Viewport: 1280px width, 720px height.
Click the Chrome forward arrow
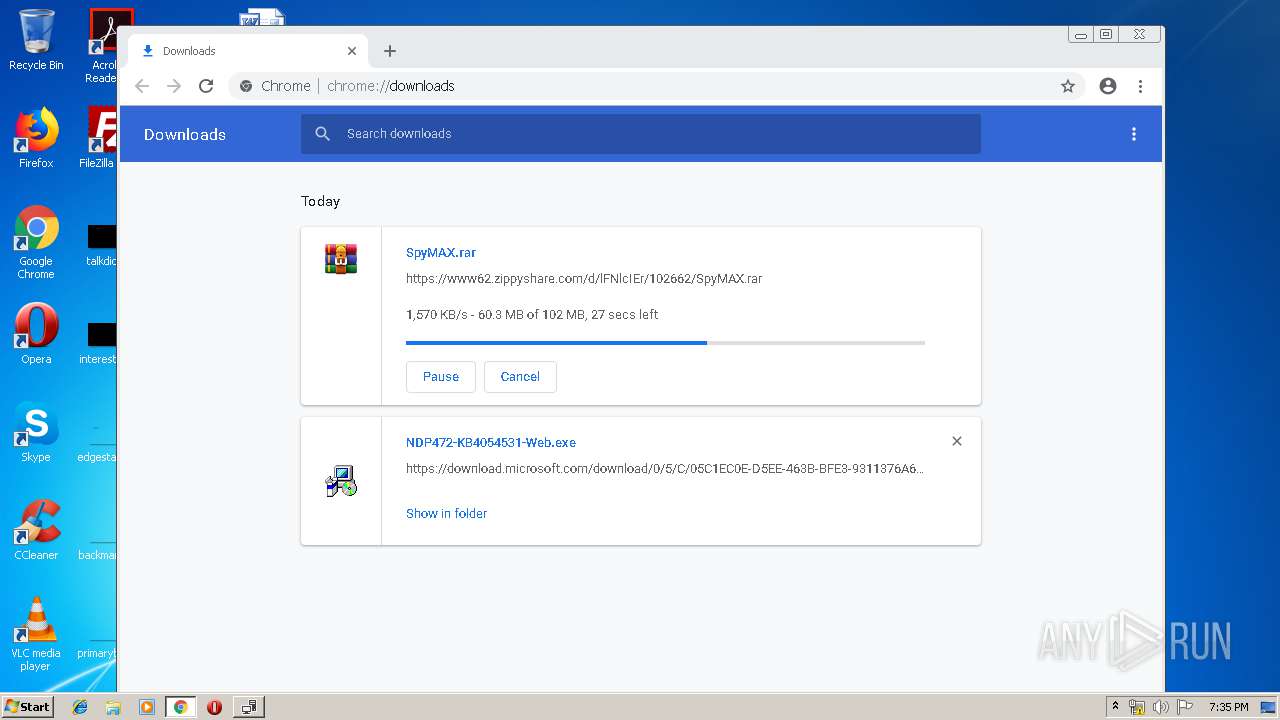(174, 86)
